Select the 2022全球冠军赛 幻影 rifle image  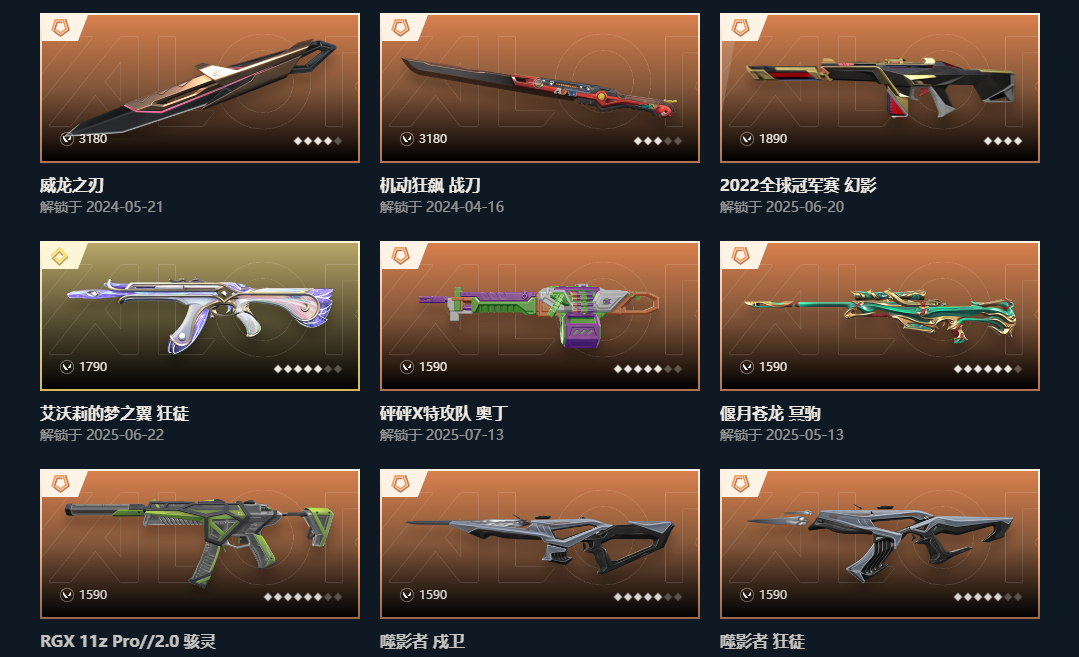[x=879, y=88]
